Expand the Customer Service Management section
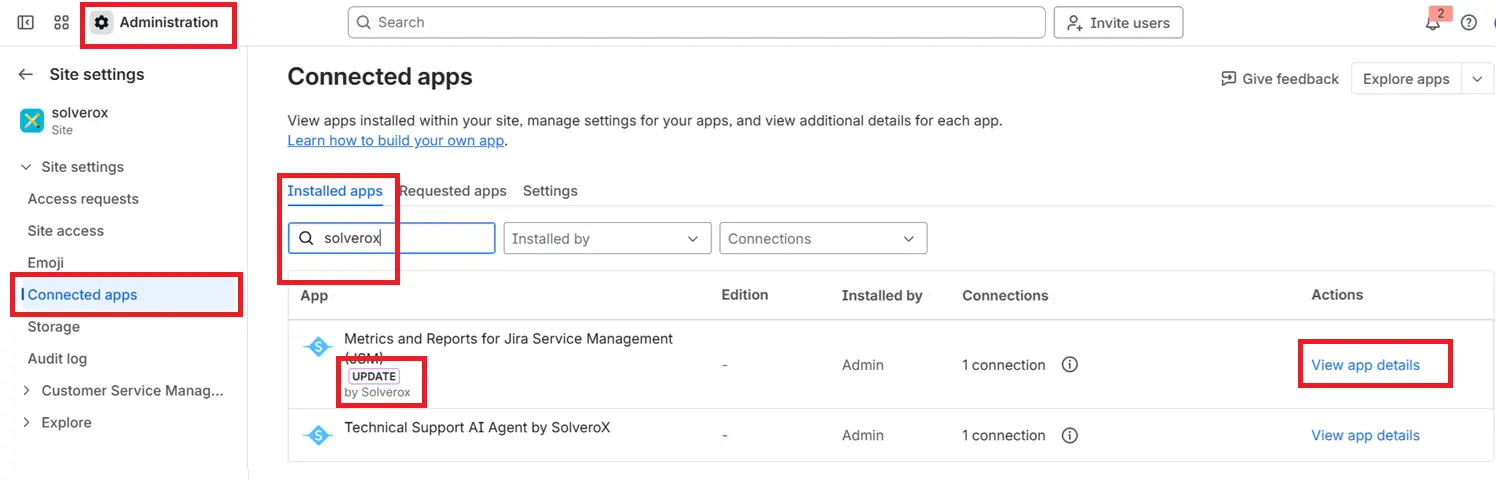The width and height of the screenshot is (1496, 480). [x=26, y=391]
